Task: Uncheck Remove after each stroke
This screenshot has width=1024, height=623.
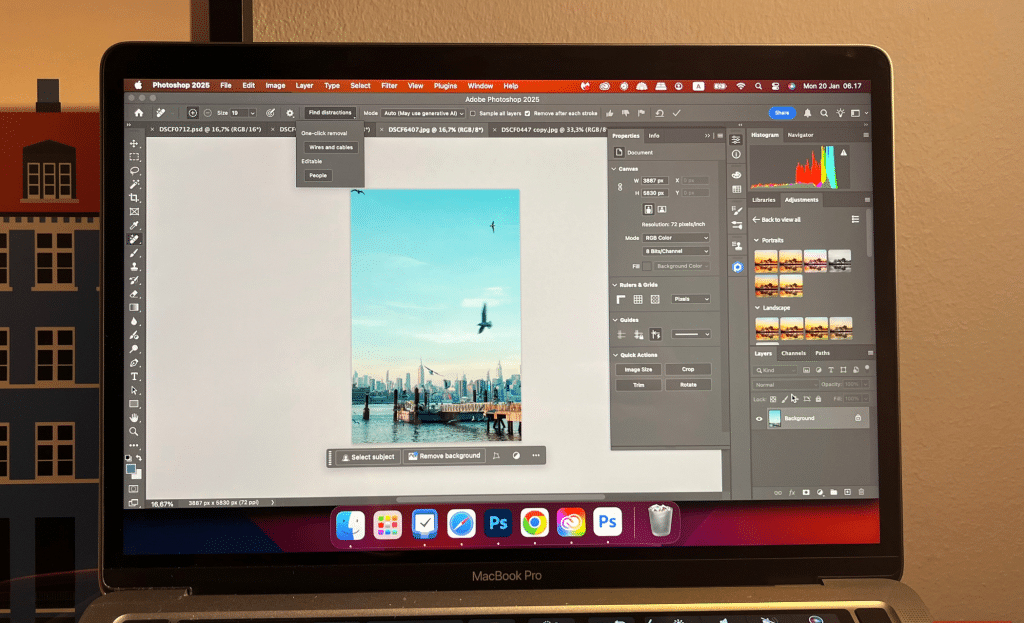Action: (528, 113)
